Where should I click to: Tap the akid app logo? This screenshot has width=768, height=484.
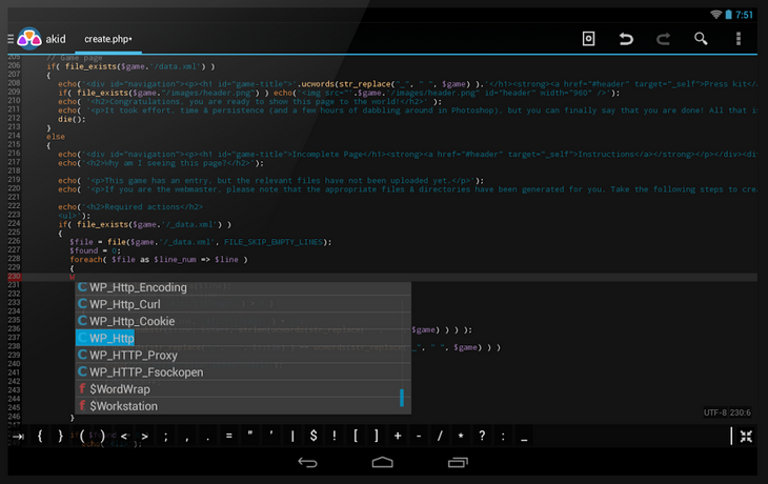29,39
